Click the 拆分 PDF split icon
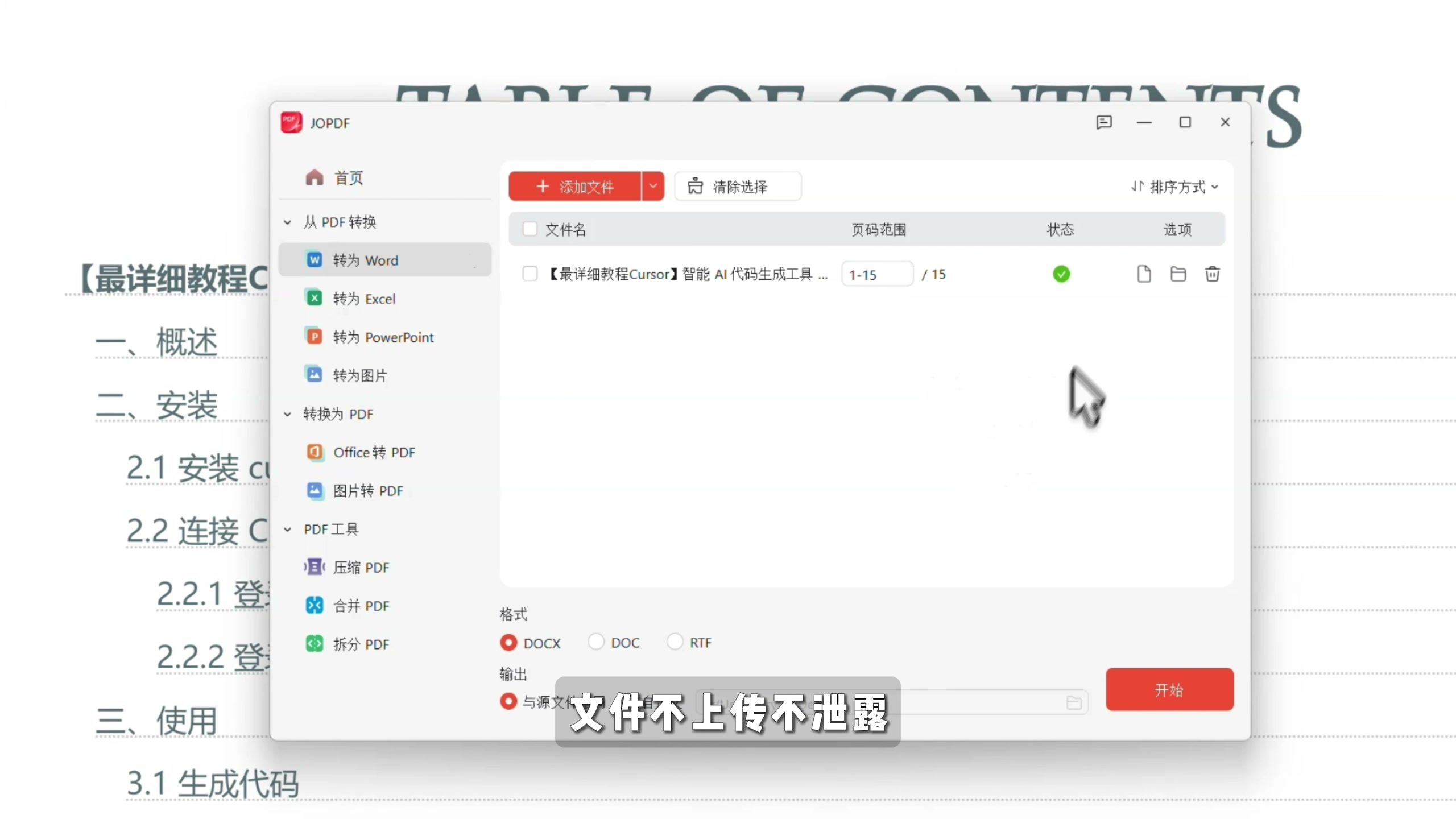 [x=315, y=644]
